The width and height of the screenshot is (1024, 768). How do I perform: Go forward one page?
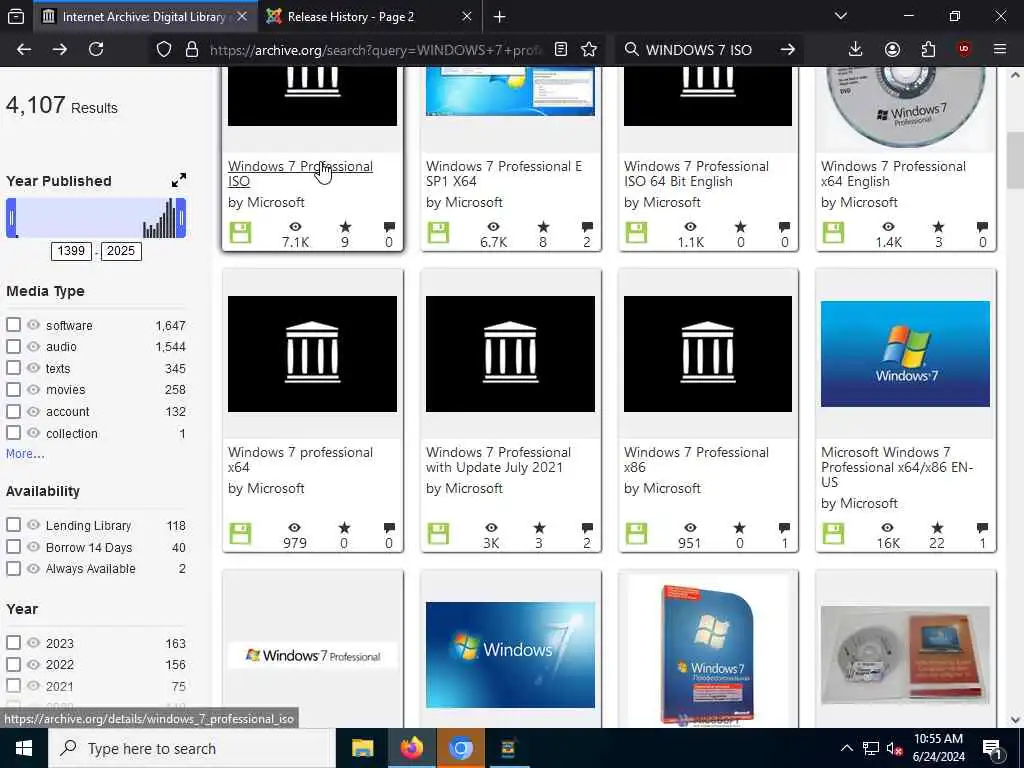point(60,49)
